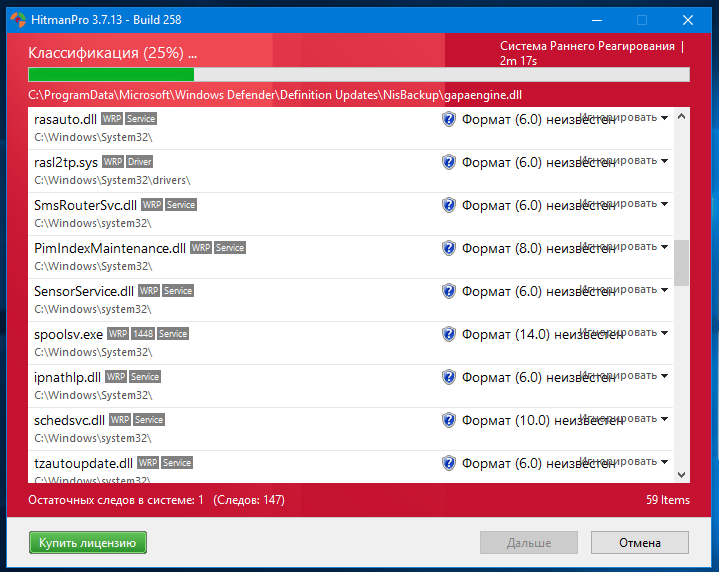Click Driver tag on rasl2tp.sys
719x572 pixels.
[139, 162]
